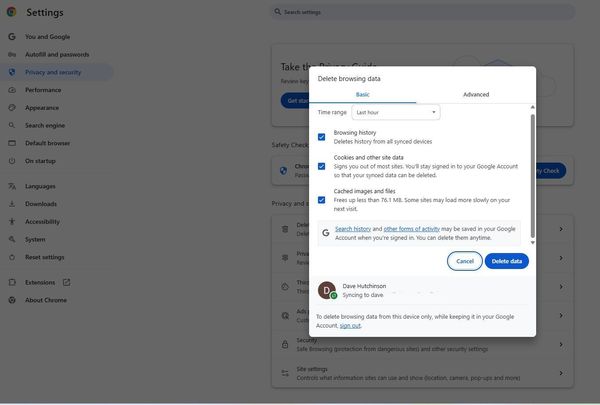Image resolution: width=600 pixels, height=405 pixels.
Task: Expand the Security row chevron
Action: [x=561, y=345]
